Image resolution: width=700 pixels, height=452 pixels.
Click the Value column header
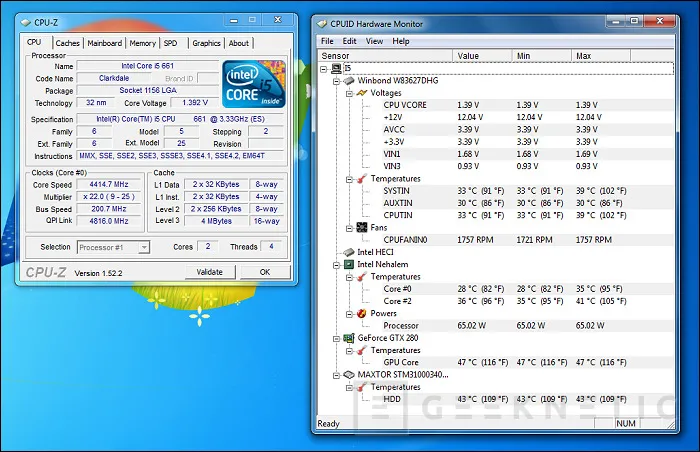pos(482,56)
